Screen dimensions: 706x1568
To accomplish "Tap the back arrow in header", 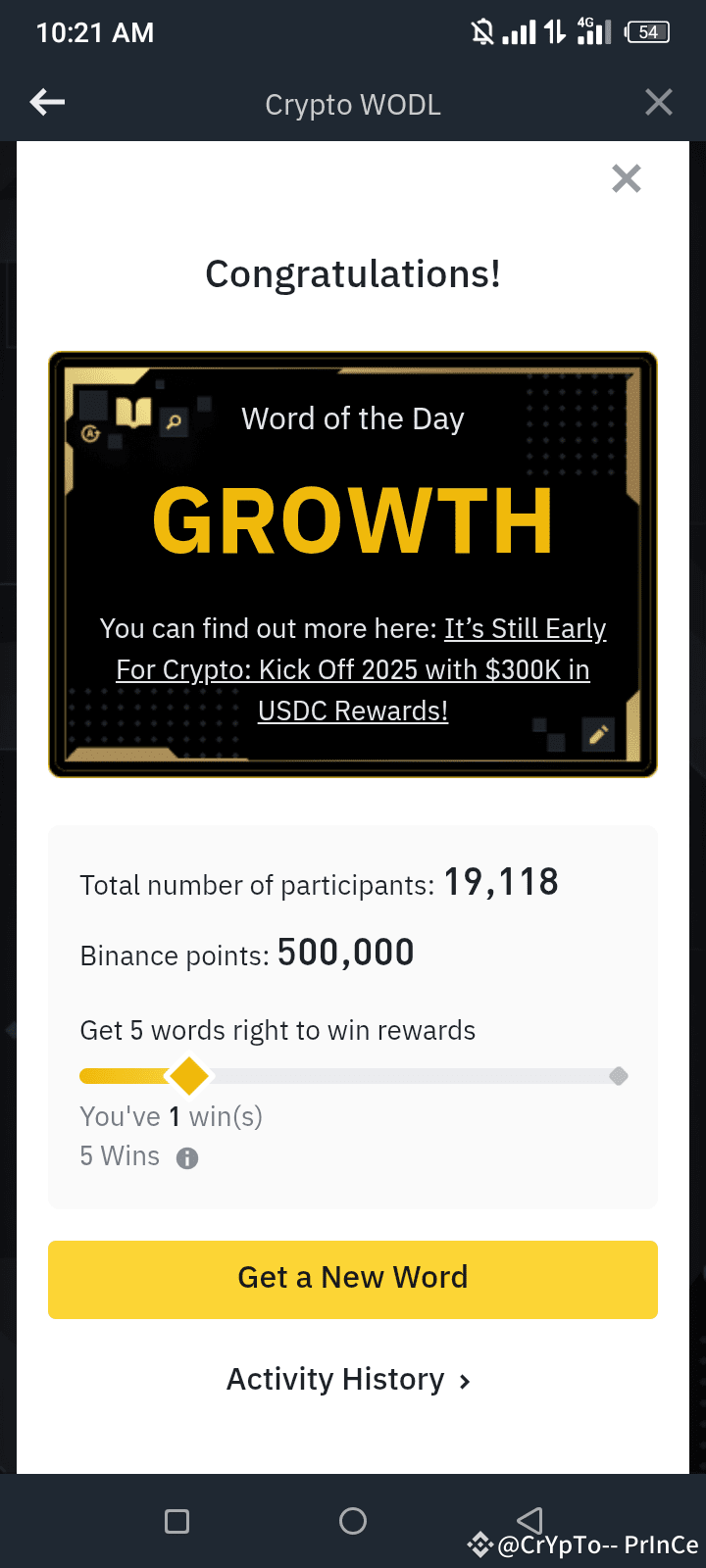I will click(47, 102).
